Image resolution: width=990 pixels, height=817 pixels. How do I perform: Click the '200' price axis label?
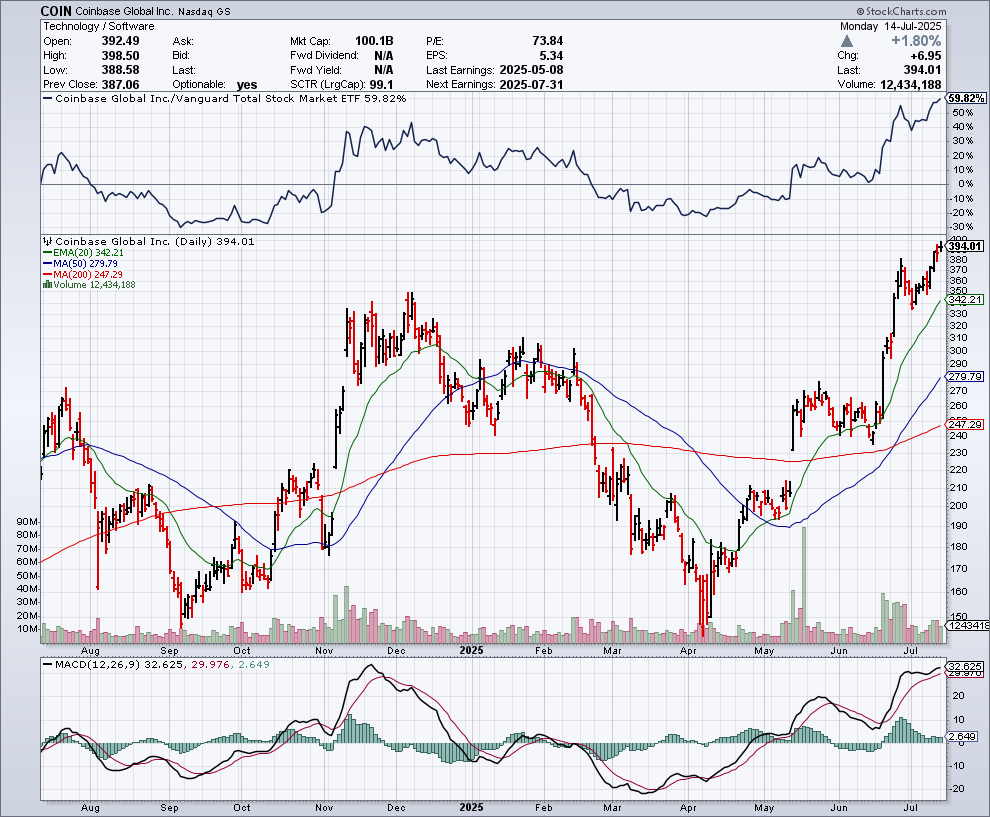point(958,505)
